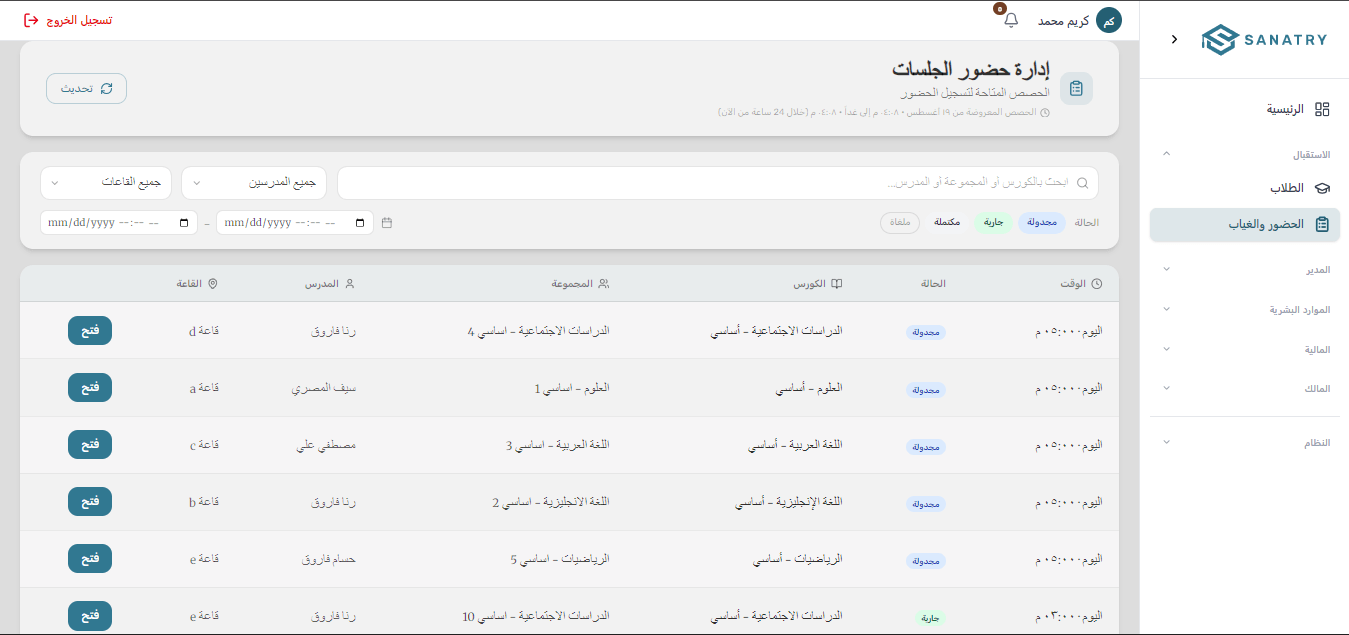Expand the المالية sidebar section
1349x635 pixels.
1245,350
